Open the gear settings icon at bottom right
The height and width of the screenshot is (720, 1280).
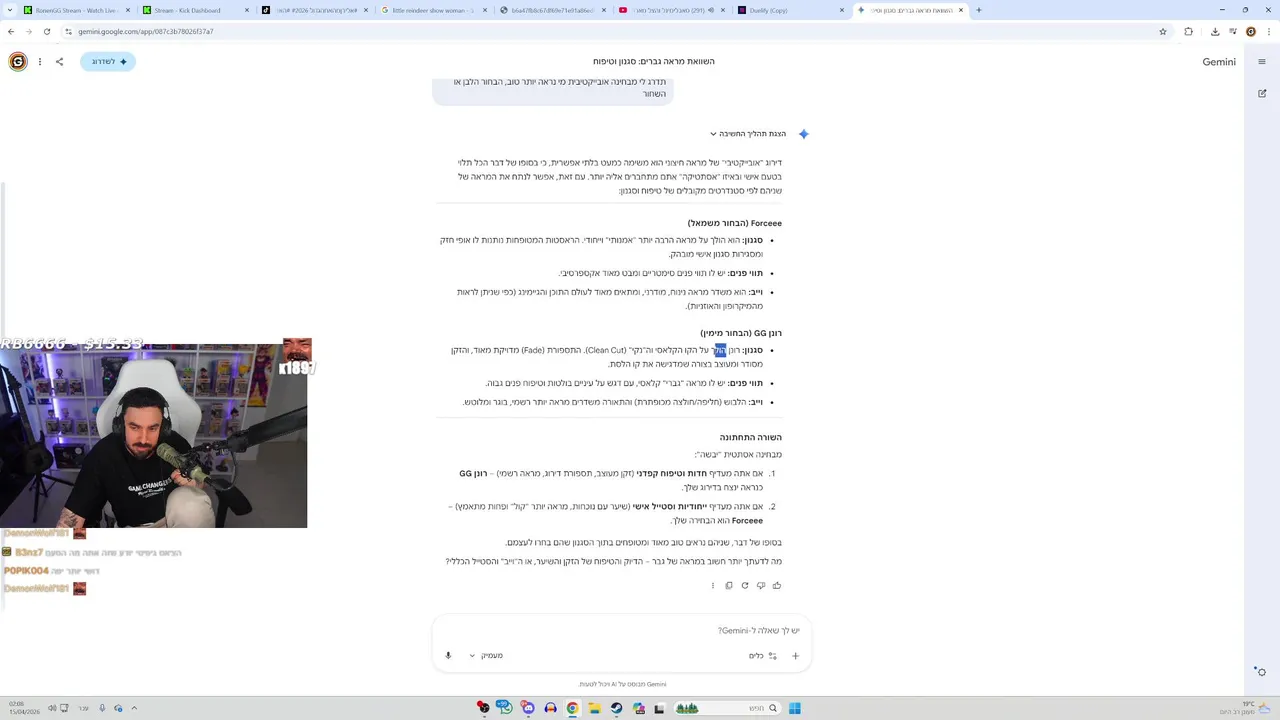coord(1261,672)
